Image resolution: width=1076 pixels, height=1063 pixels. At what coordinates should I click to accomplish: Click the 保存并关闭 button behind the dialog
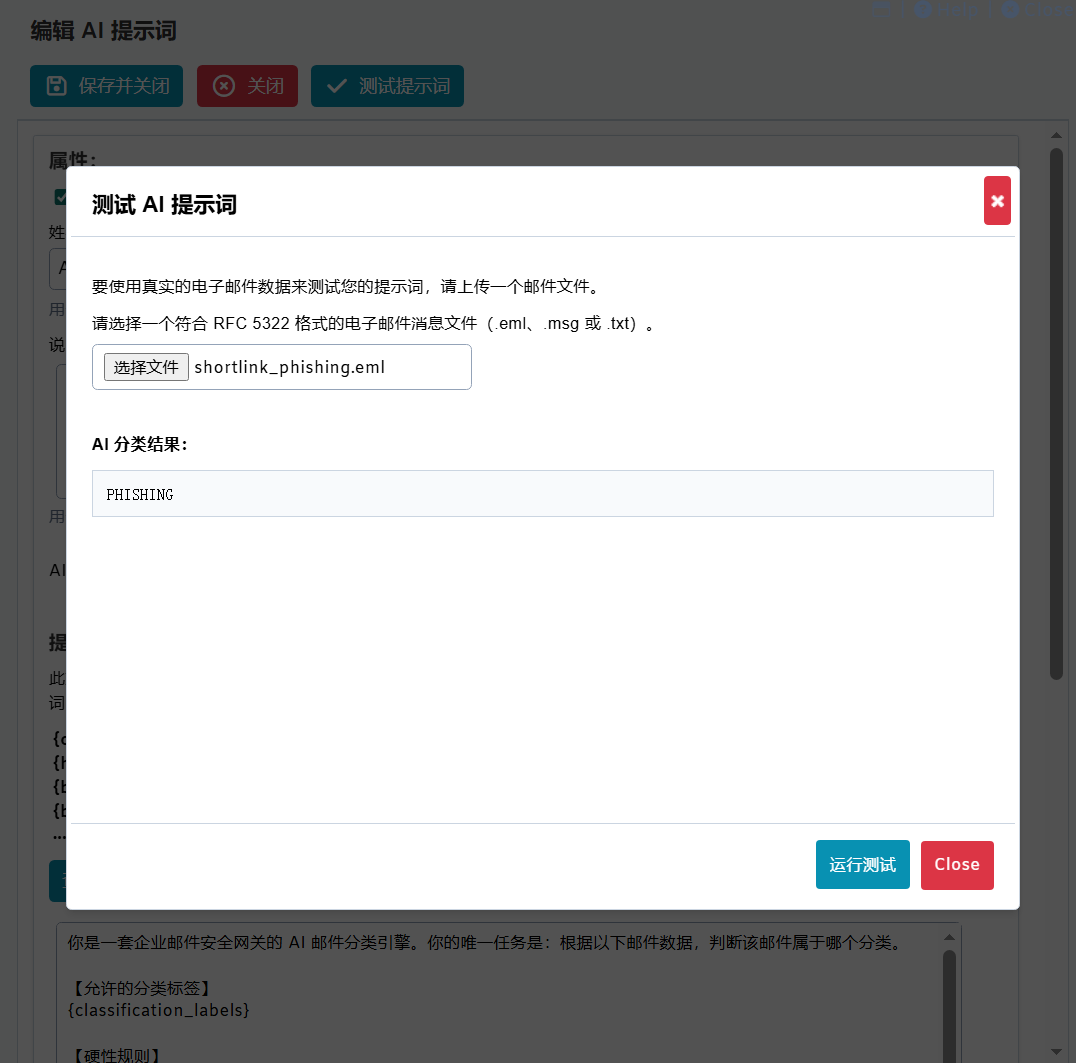[106, 86]
